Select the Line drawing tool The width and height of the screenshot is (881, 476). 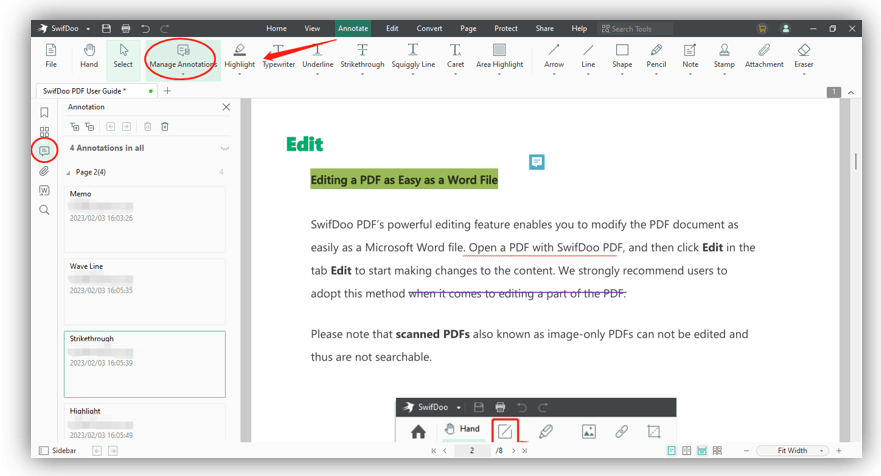tap(588, 56)
